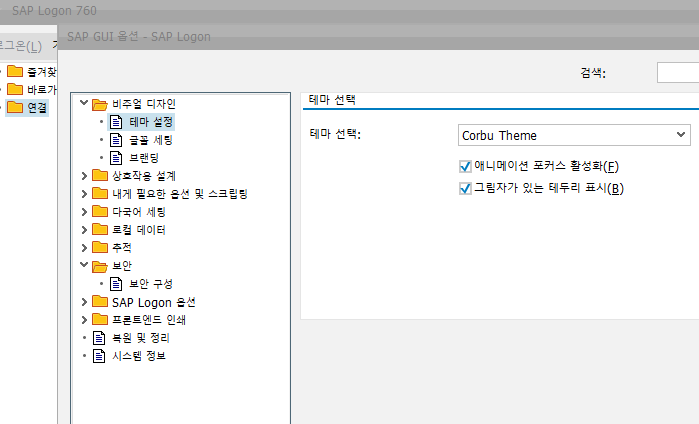Click the 시스템 정보 document icon

(99, 356)
